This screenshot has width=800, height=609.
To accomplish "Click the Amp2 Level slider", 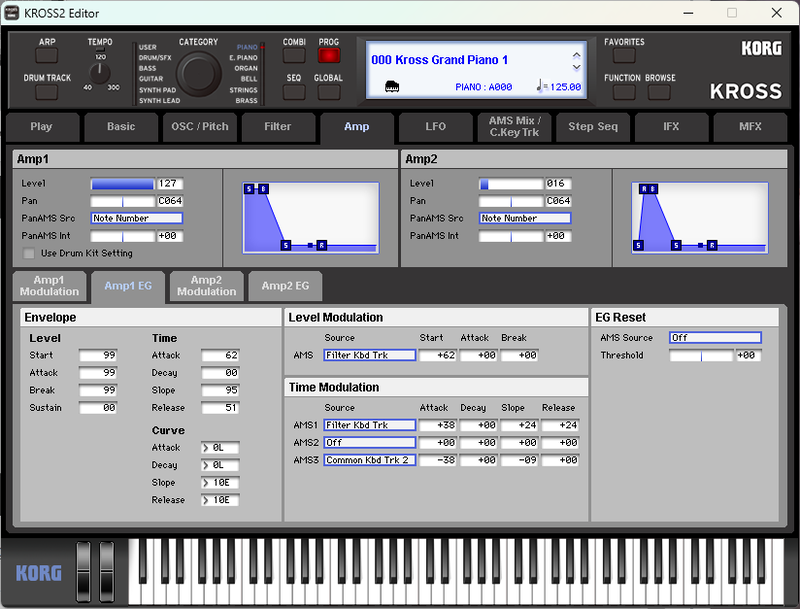I will click(x=511, y=184).
